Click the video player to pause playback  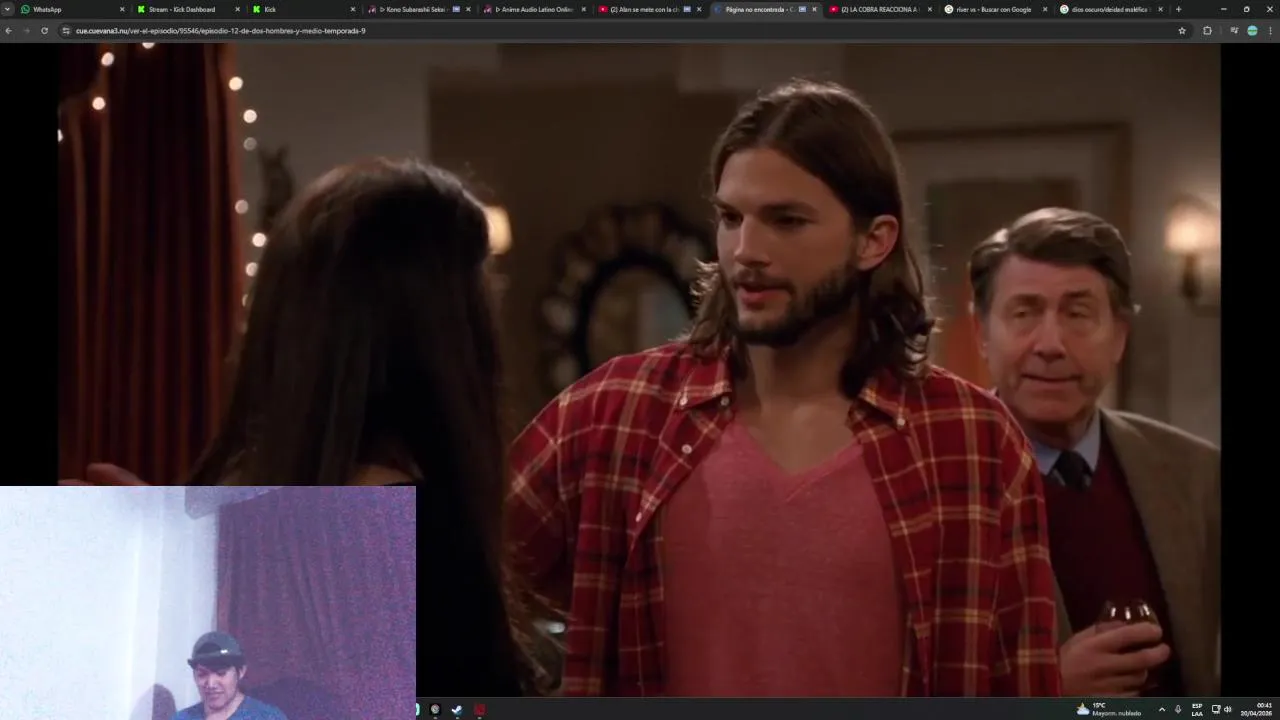(x=638, y=370)
